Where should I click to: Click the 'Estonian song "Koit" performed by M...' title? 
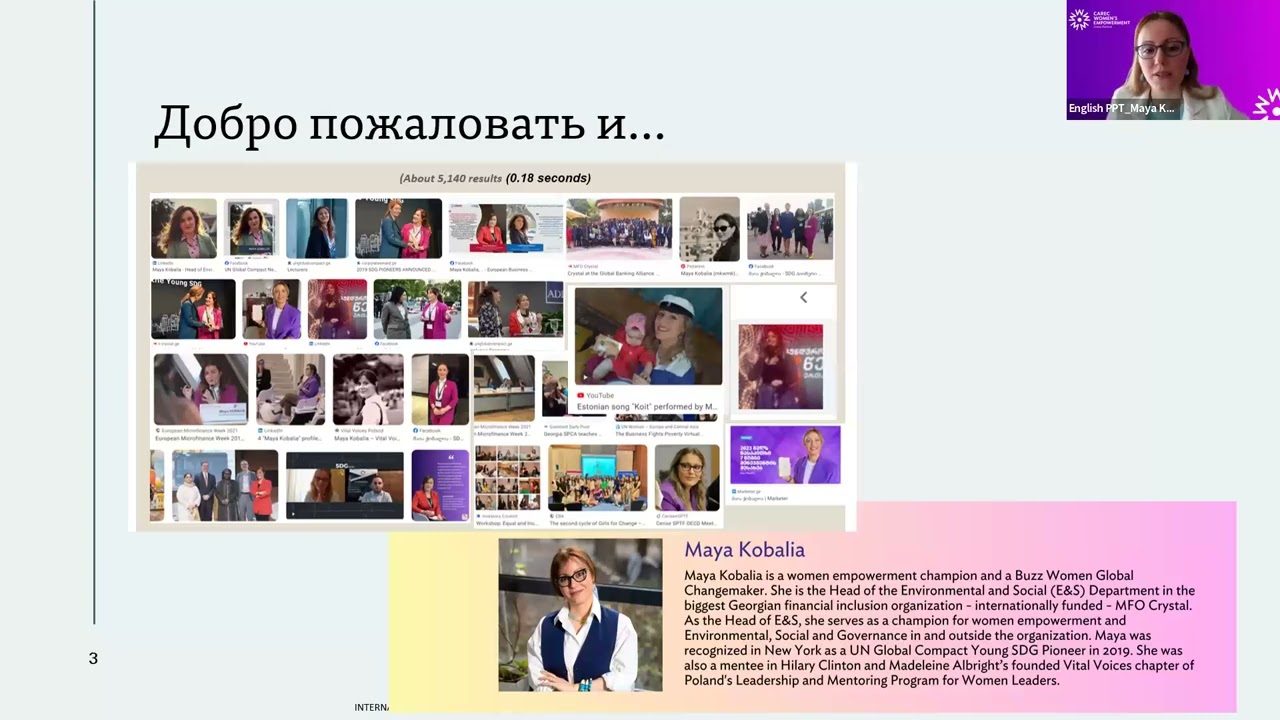[x=648, y=407]
